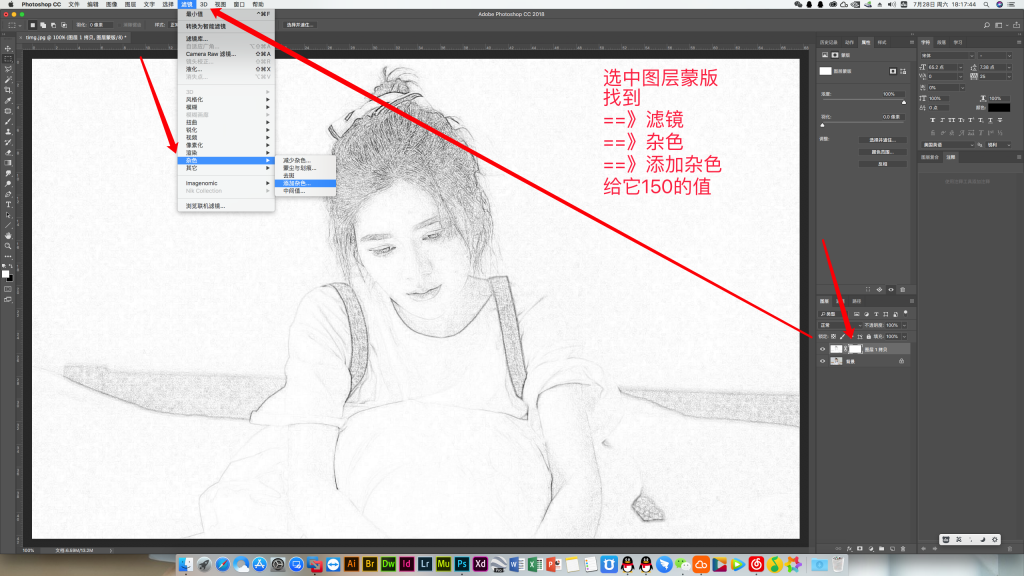Viewport: 1024px width, 576px height.
Task: Toggle lock image pixels brush icon
Action: pyautogui.click(x=842, y=337)
